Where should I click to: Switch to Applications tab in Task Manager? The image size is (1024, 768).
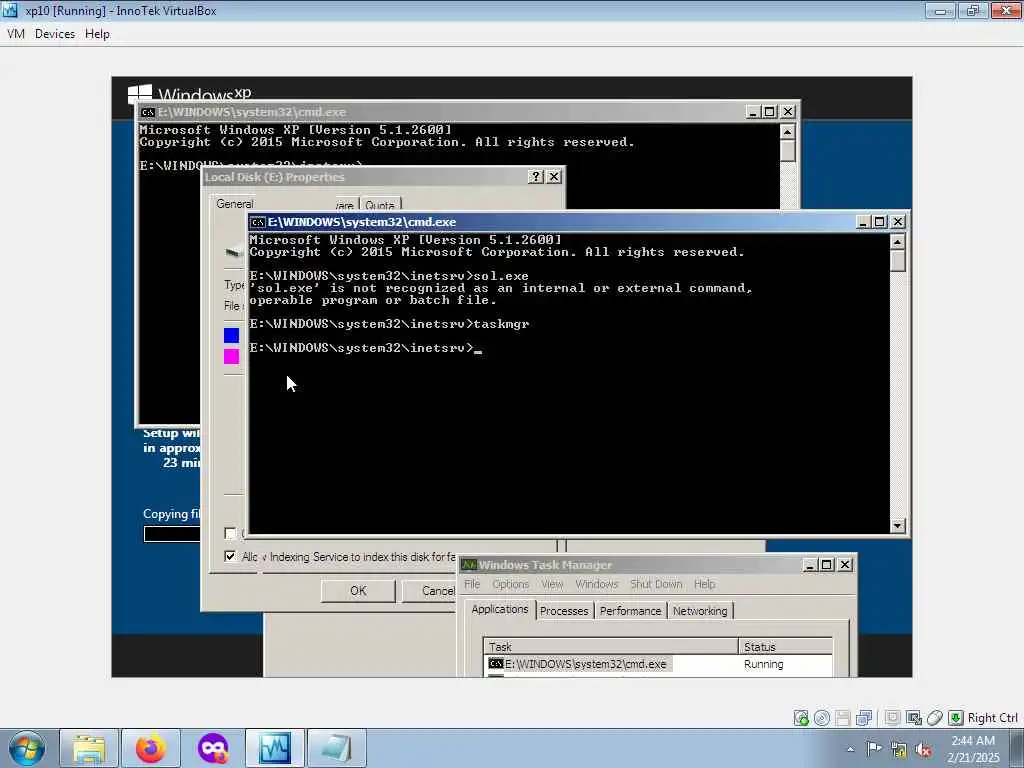tap(500, 609)
